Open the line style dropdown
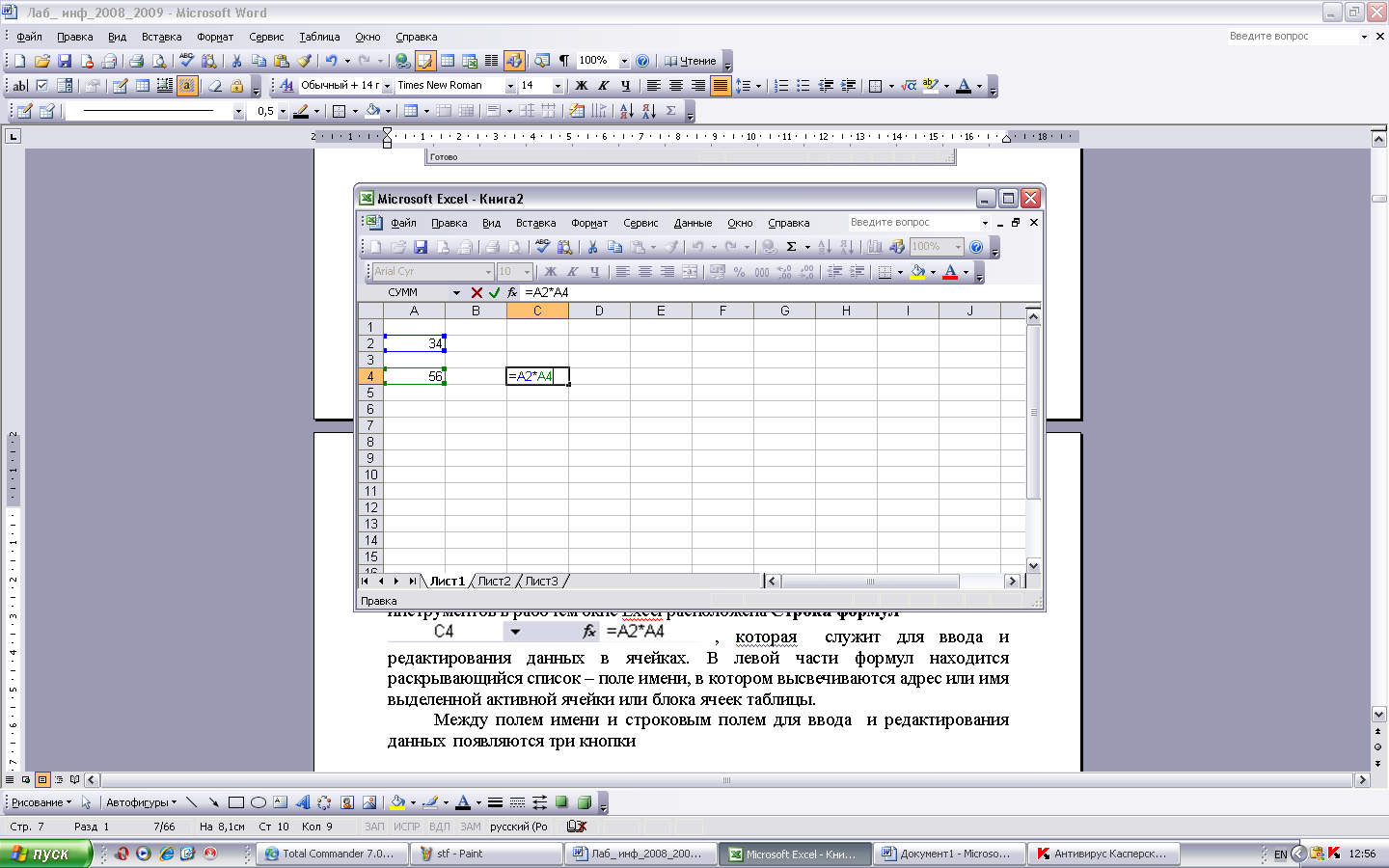The width and height of the screenshot is (1389, 868). pyautogui.click(x=237, y=112)
